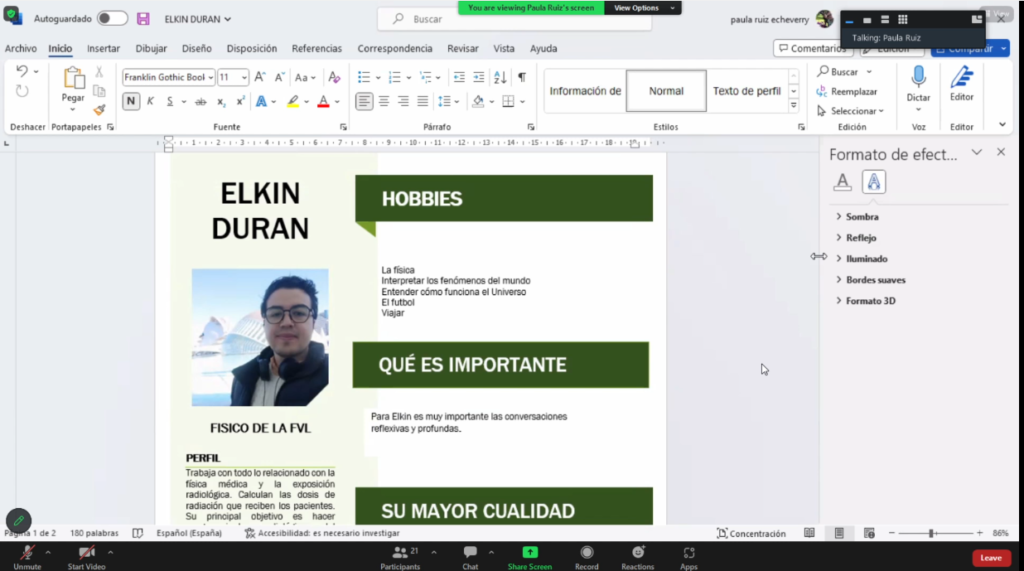Screen dimensions: 1024x571
Task: Click the Dictar microphone icon
Action: tap(918, 78)
